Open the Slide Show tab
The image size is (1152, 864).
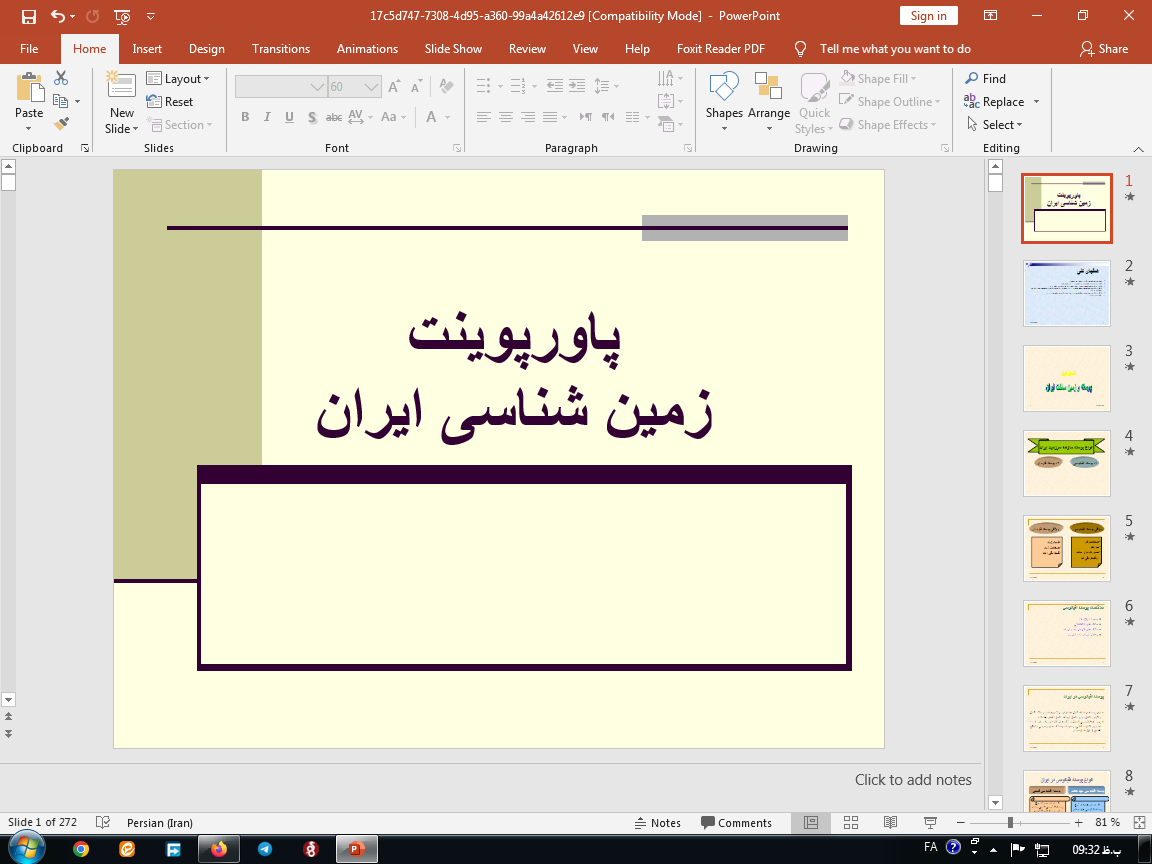(453, 48)
